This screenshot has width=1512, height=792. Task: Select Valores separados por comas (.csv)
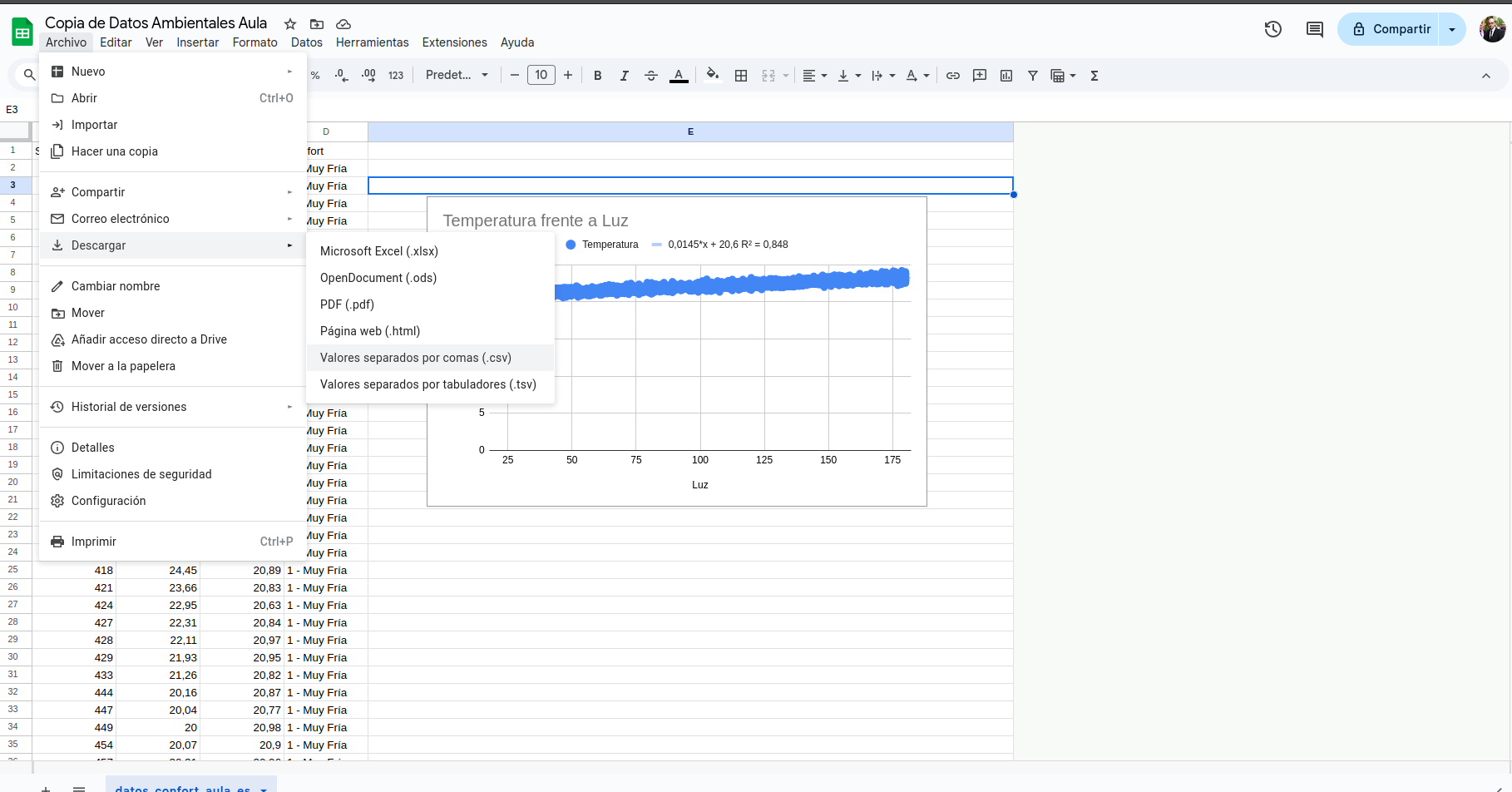pos(416,358)
